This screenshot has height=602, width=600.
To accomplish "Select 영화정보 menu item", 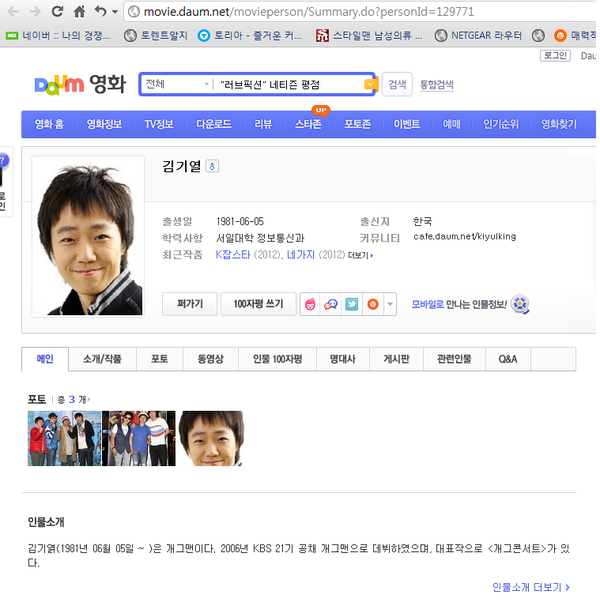I will [104, 124].
